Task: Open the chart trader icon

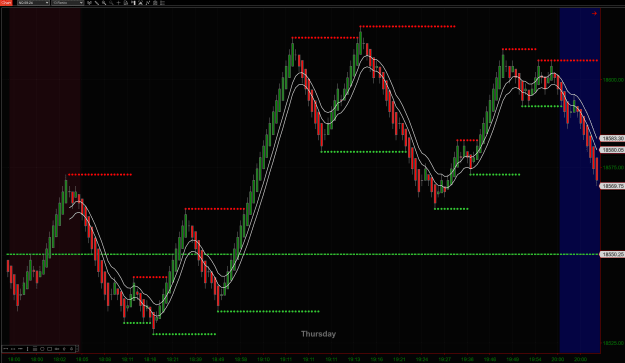Action: coord(126,3)
